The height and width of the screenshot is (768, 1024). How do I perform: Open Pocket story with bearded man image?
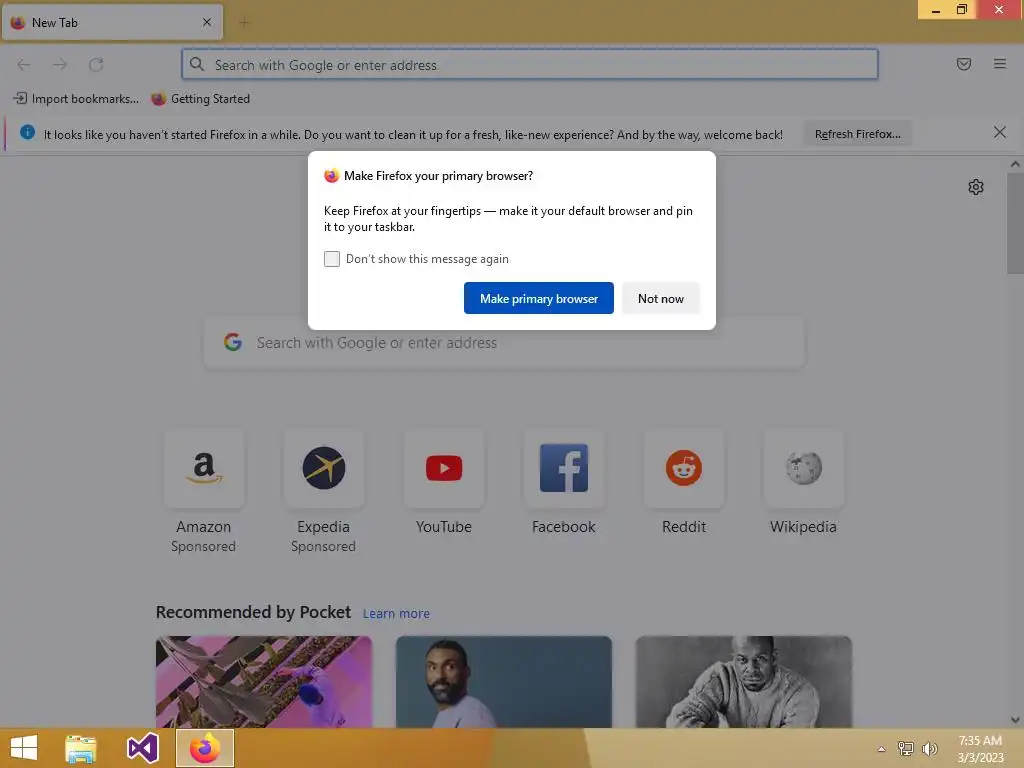(504, 682)
